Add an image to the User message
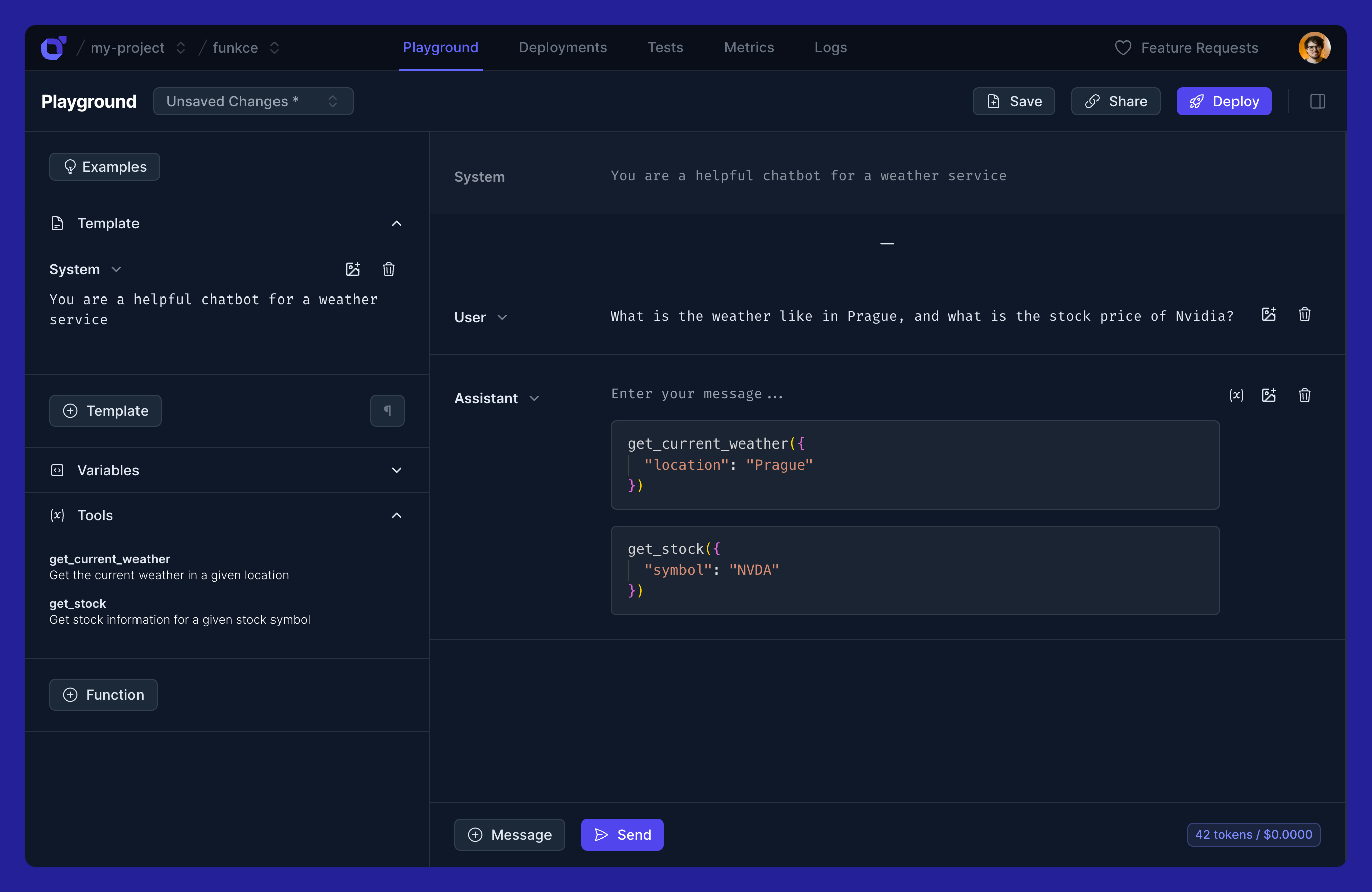 [1270, 314]
